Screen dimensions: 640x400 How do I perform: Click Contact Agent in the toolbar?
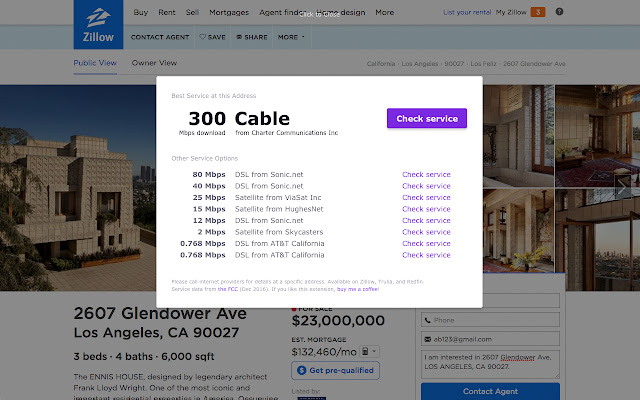[160, 37]
